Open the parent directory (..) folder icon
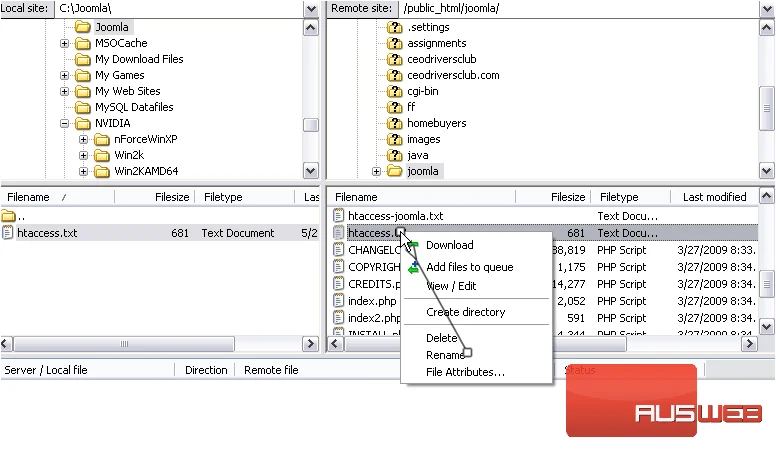 pyautogui.click(x=8, y=216)
